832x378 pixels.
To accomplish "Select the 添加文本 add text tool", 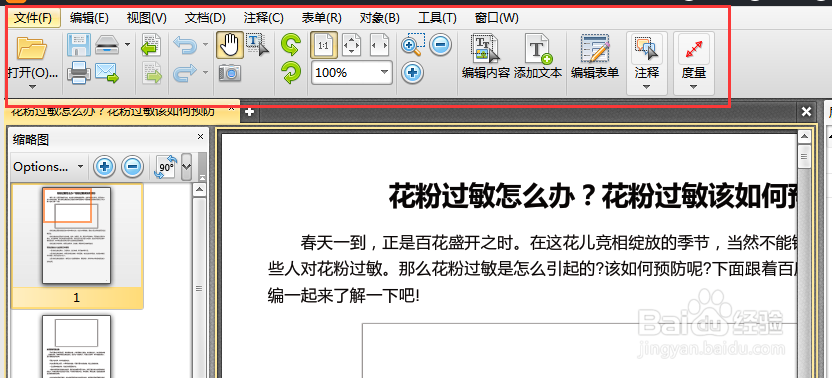I will 538,57.
